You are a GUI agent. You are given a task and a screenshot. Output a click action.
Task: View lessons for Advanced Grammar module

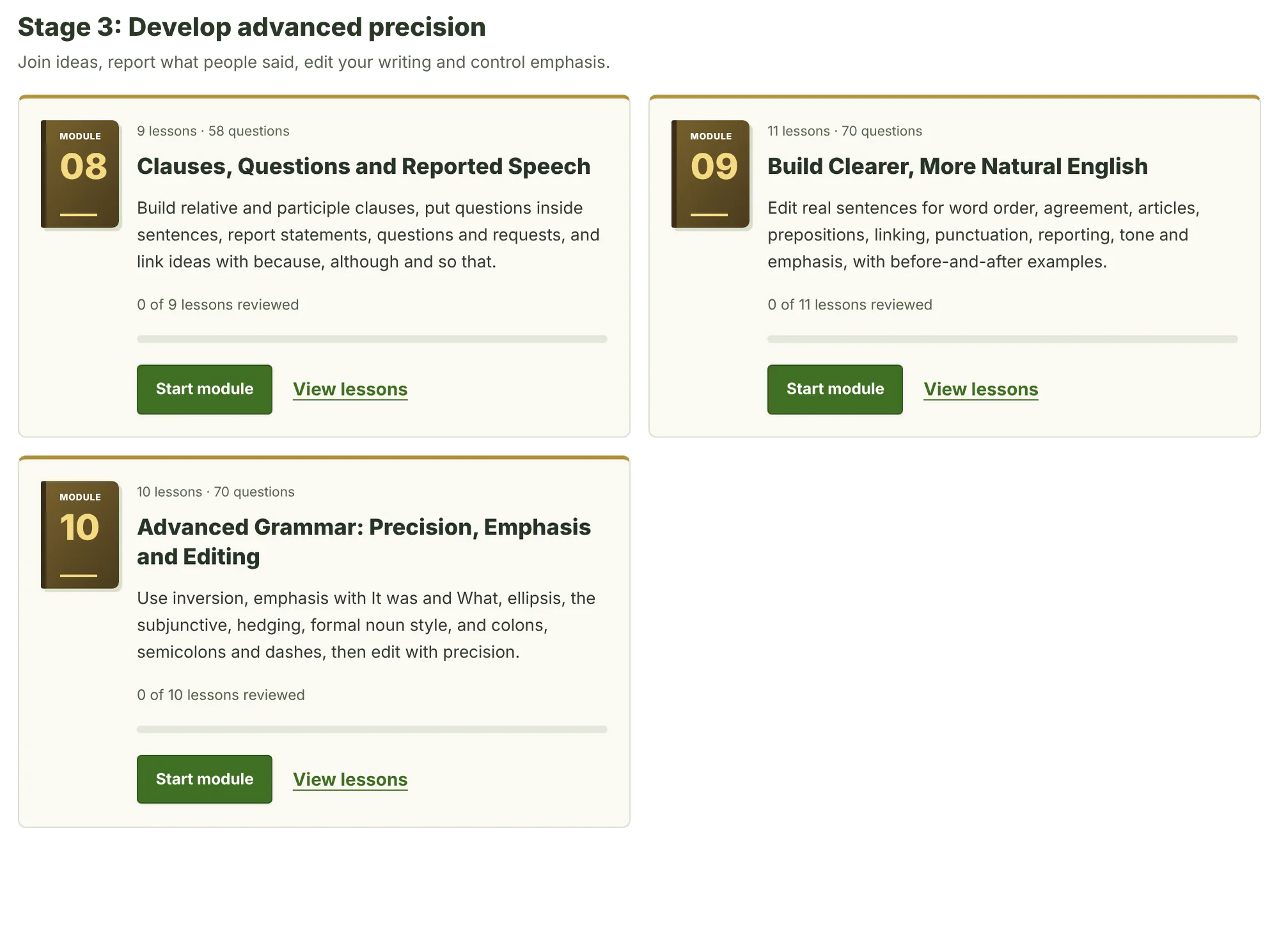coord(350,779)
